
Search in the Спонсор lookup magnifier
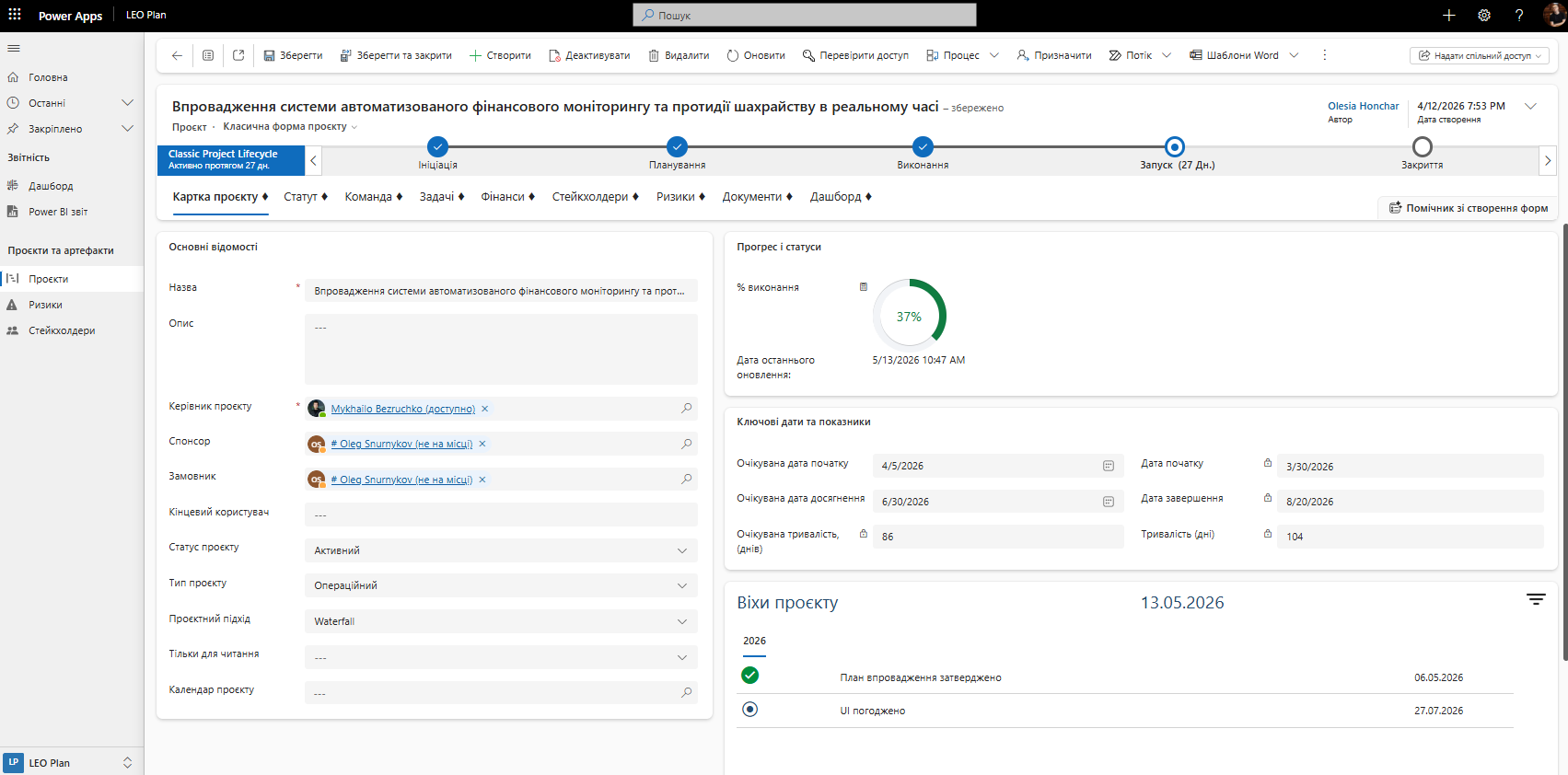686,444
